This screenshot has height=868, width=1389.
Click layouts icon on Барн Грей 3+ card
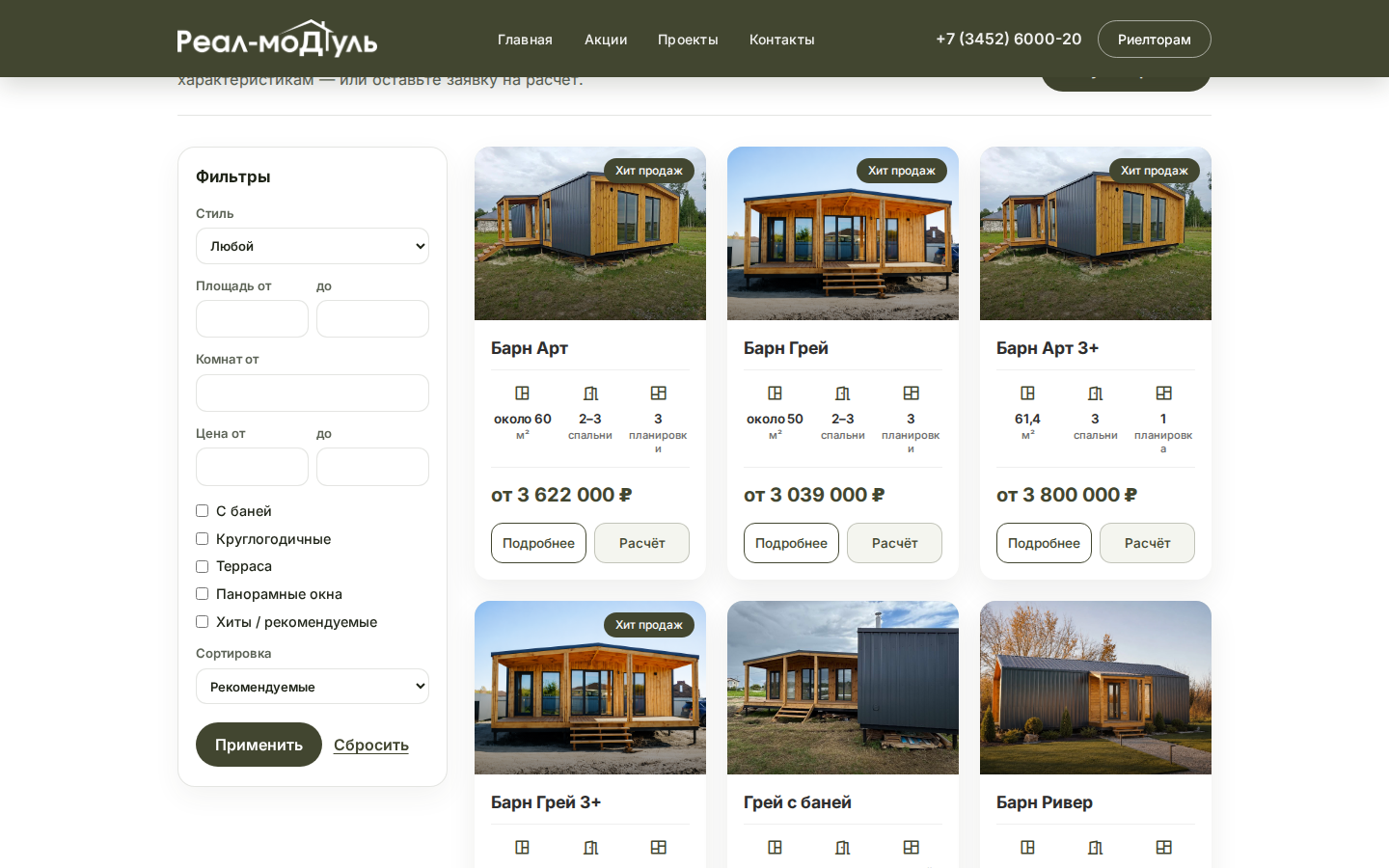click(658, 848)
